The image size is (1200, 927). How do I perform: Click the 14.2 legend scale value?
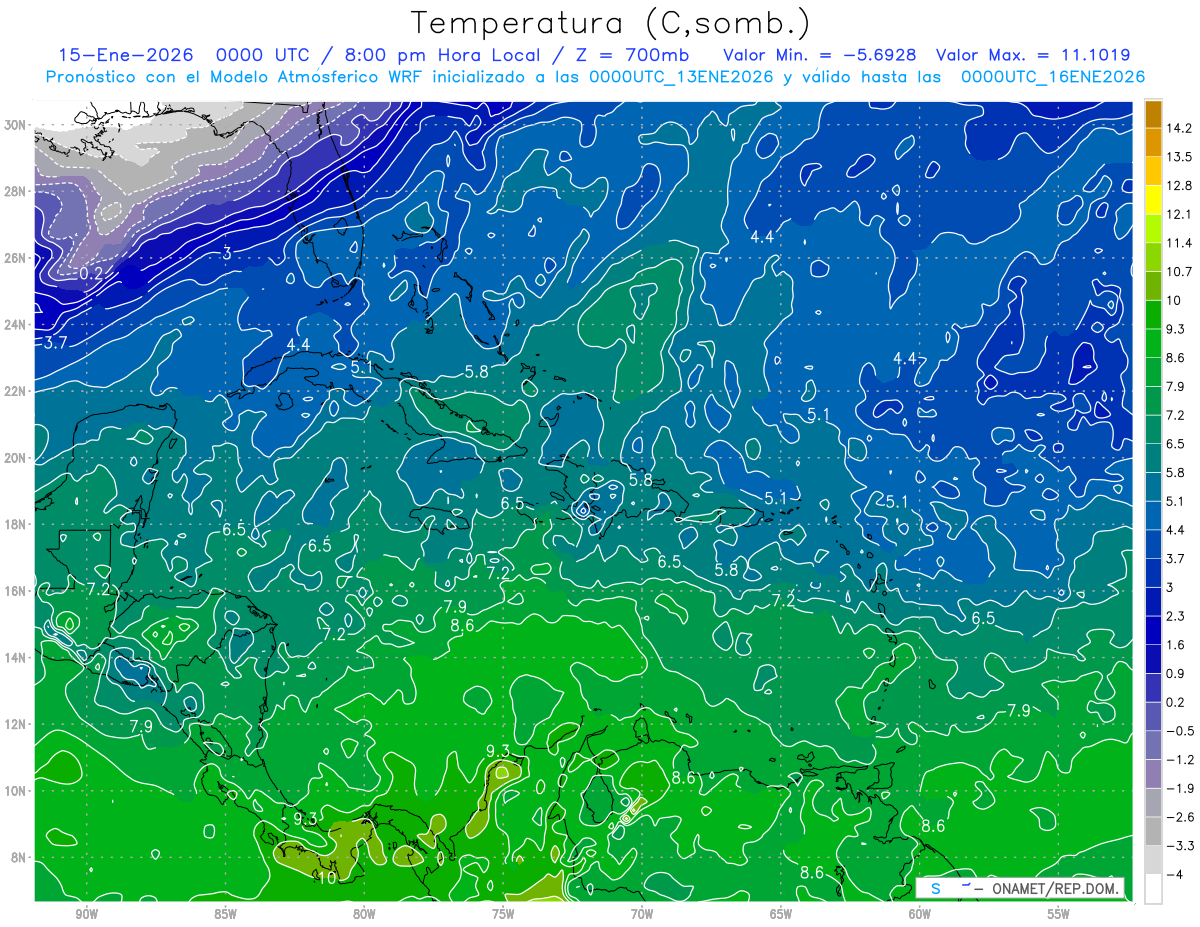click(x=1180, y=129)
